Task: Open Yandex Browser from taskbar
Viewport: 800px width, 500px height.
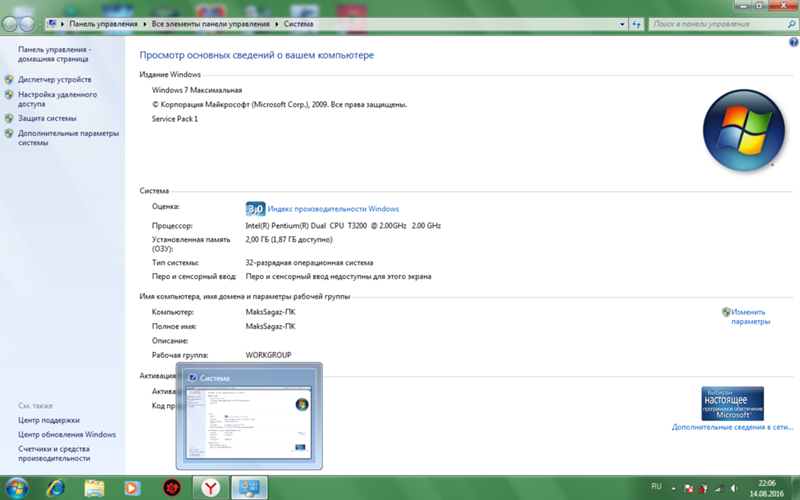Action: coord(211,488)
